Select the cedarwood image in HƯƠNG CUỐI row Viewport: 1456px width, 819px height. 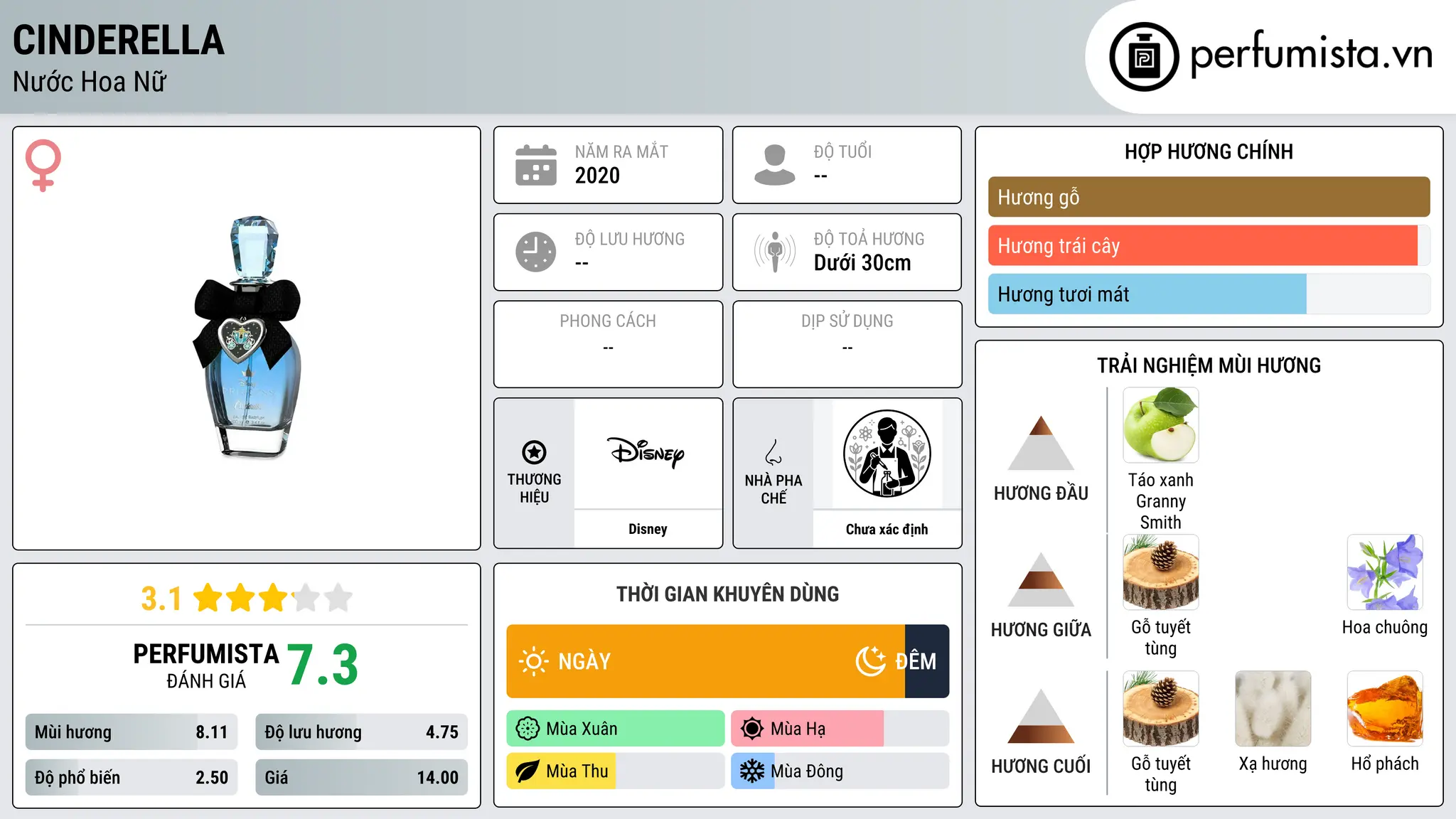(1161, 709)
